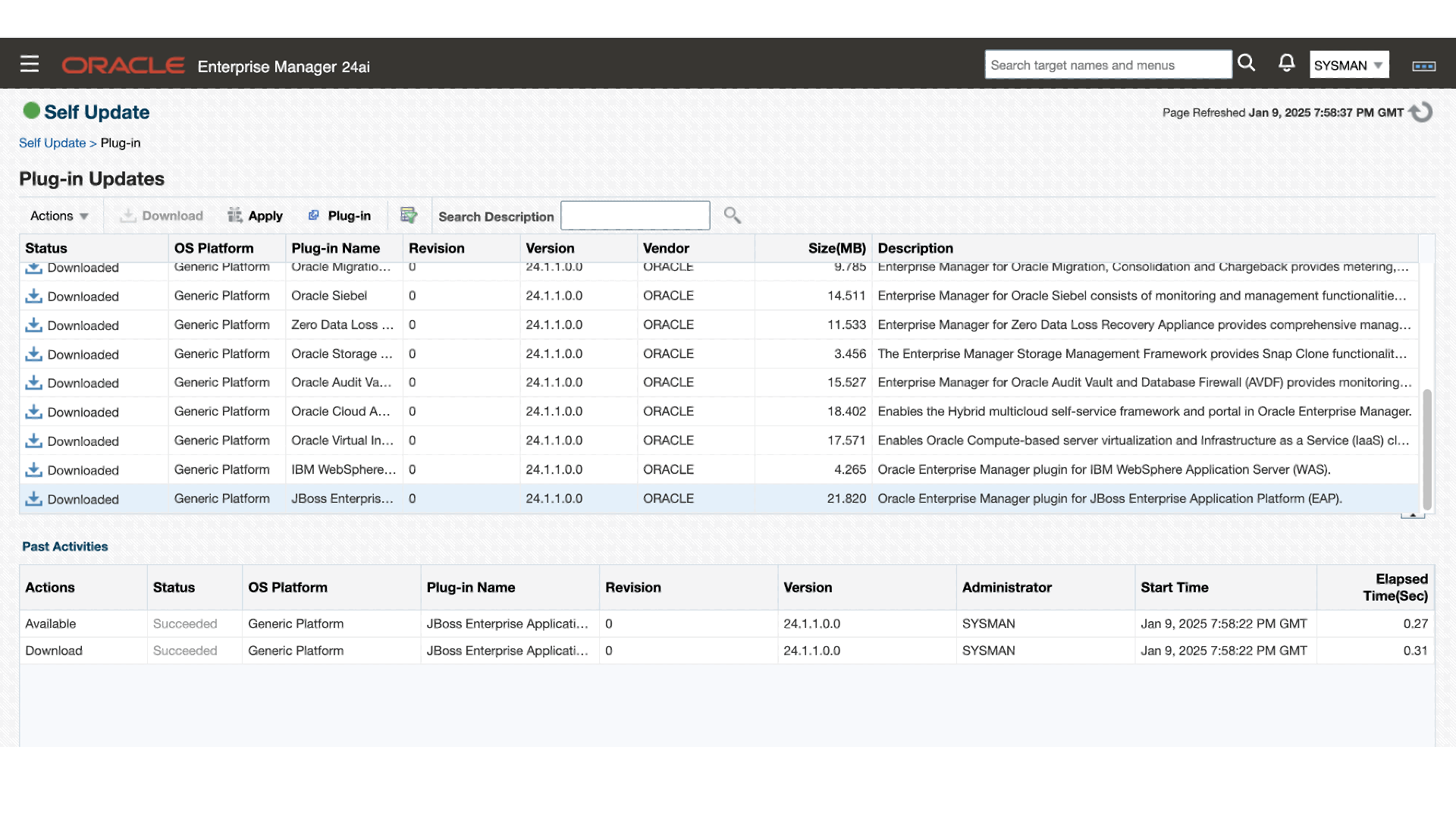This screenshot has width=1456, height=819.
Task: Open the hamburger navigation menu
Action: coord(30,64)
